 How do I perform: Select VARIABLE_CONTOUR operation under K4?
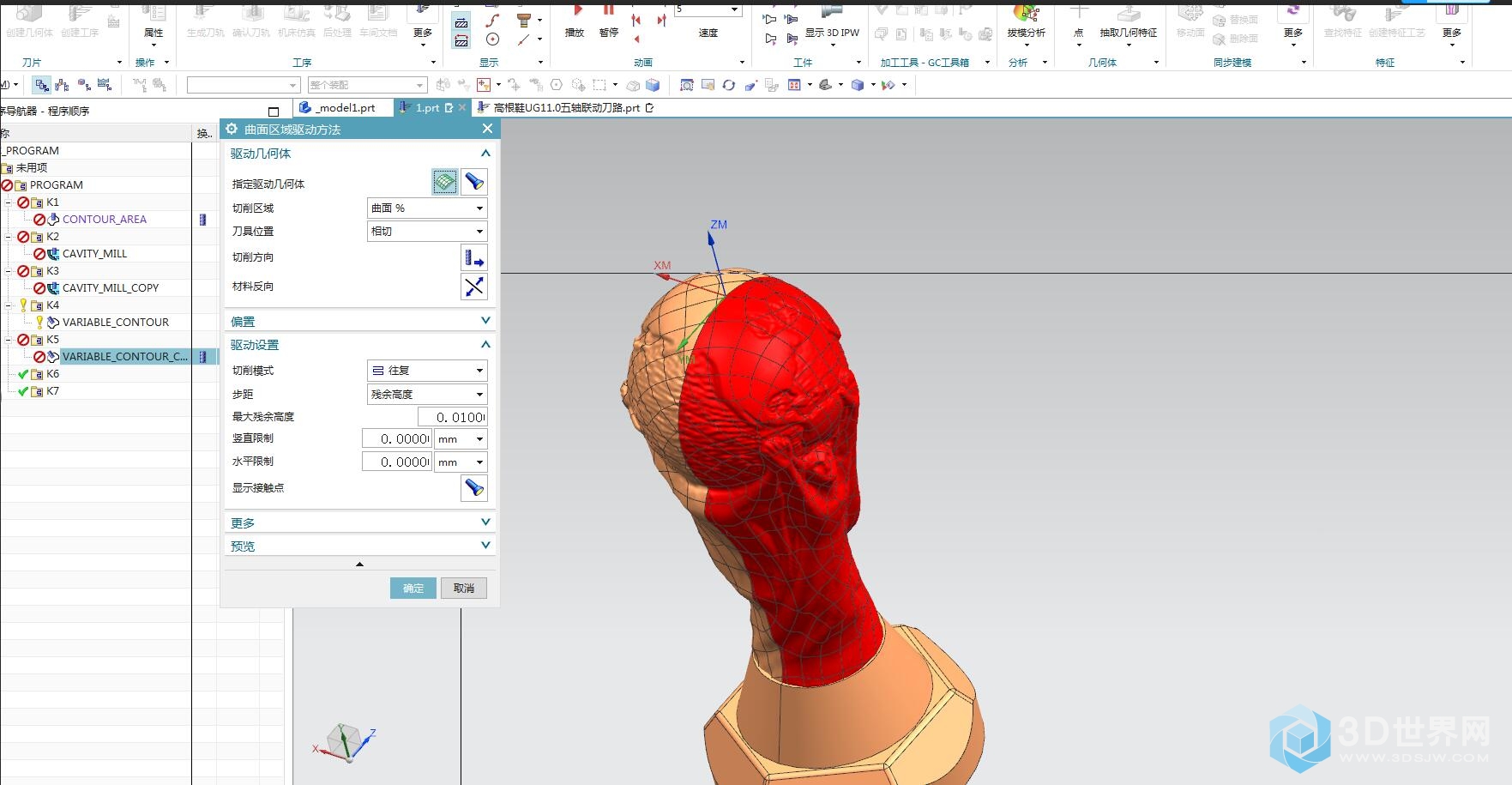(116, 323)
